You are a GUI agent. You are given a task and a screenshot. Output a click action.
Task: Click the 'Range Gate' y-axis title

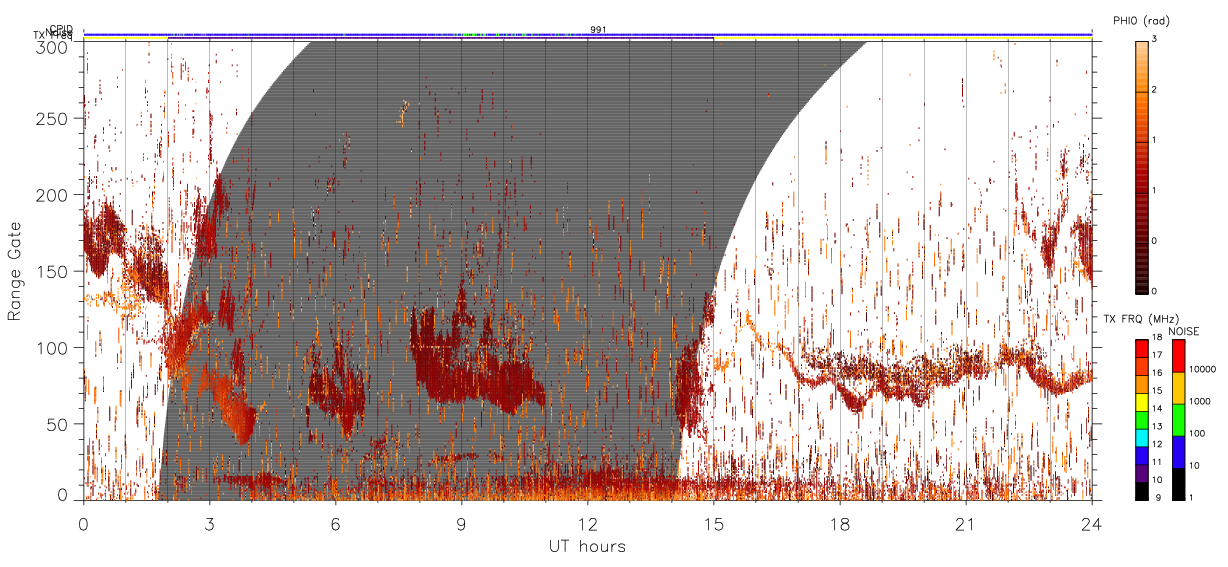click(15, 271)
